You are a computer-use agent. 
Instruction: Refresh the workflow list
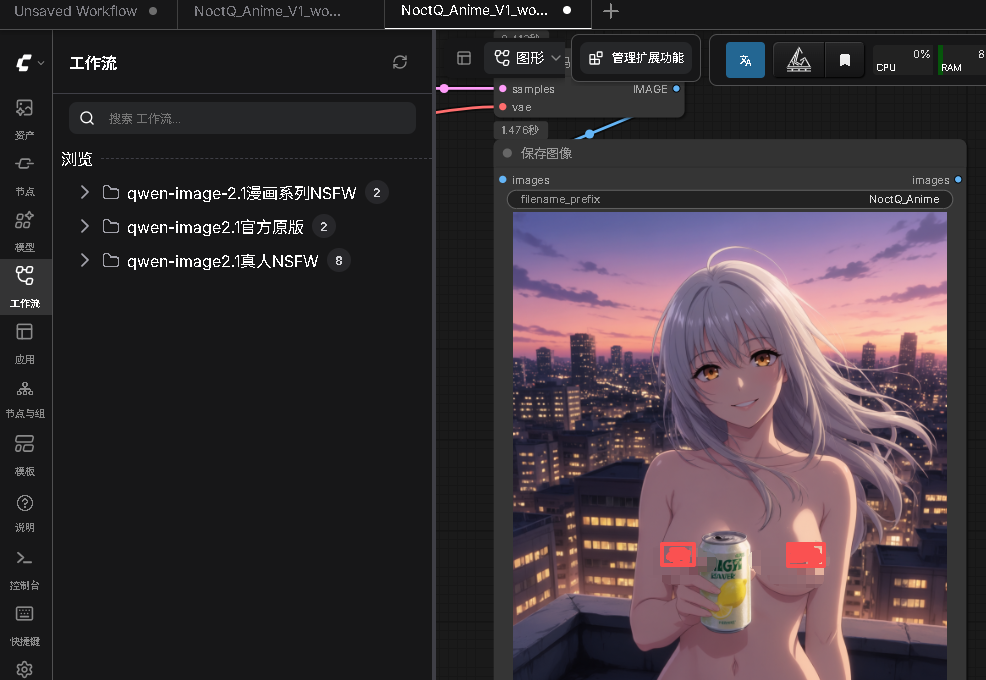(400, 62)
